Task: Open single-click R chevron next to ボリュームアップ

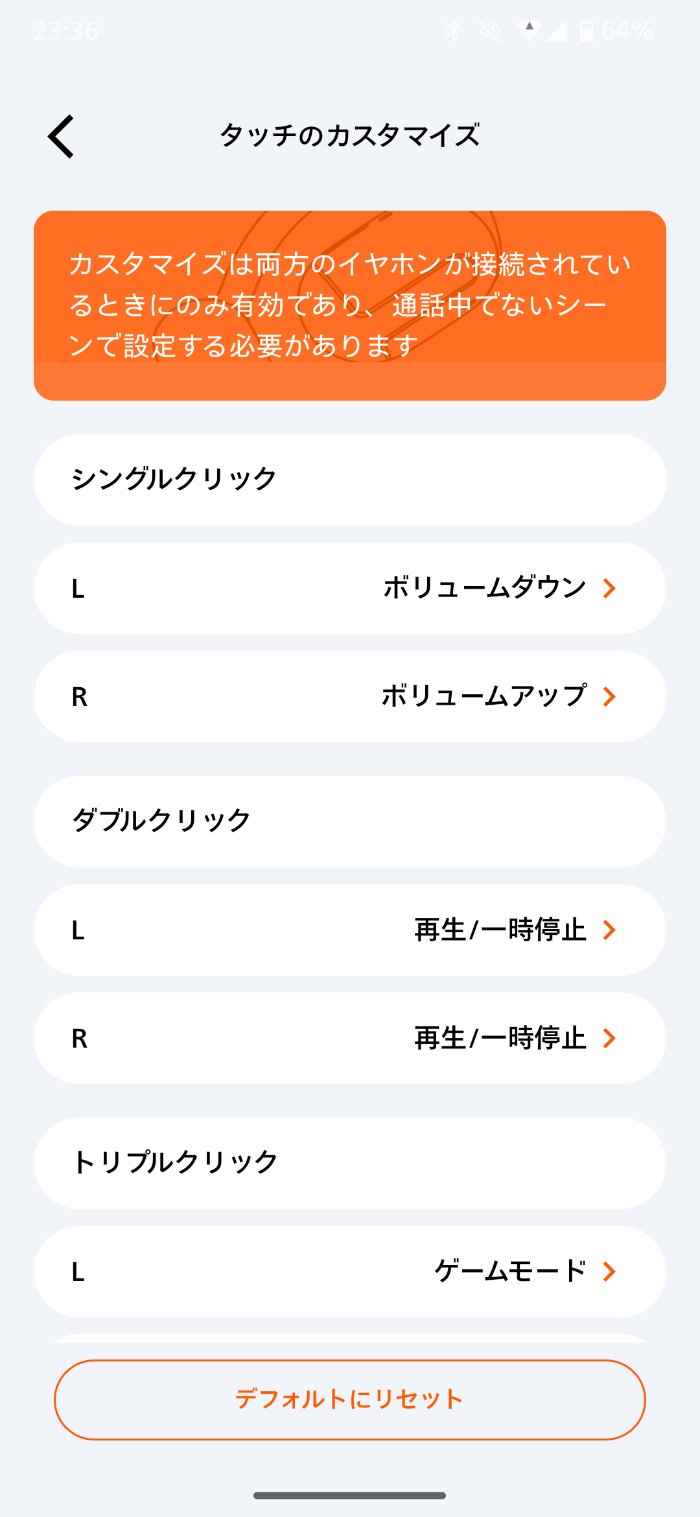Action: click(x=609, y=696)
